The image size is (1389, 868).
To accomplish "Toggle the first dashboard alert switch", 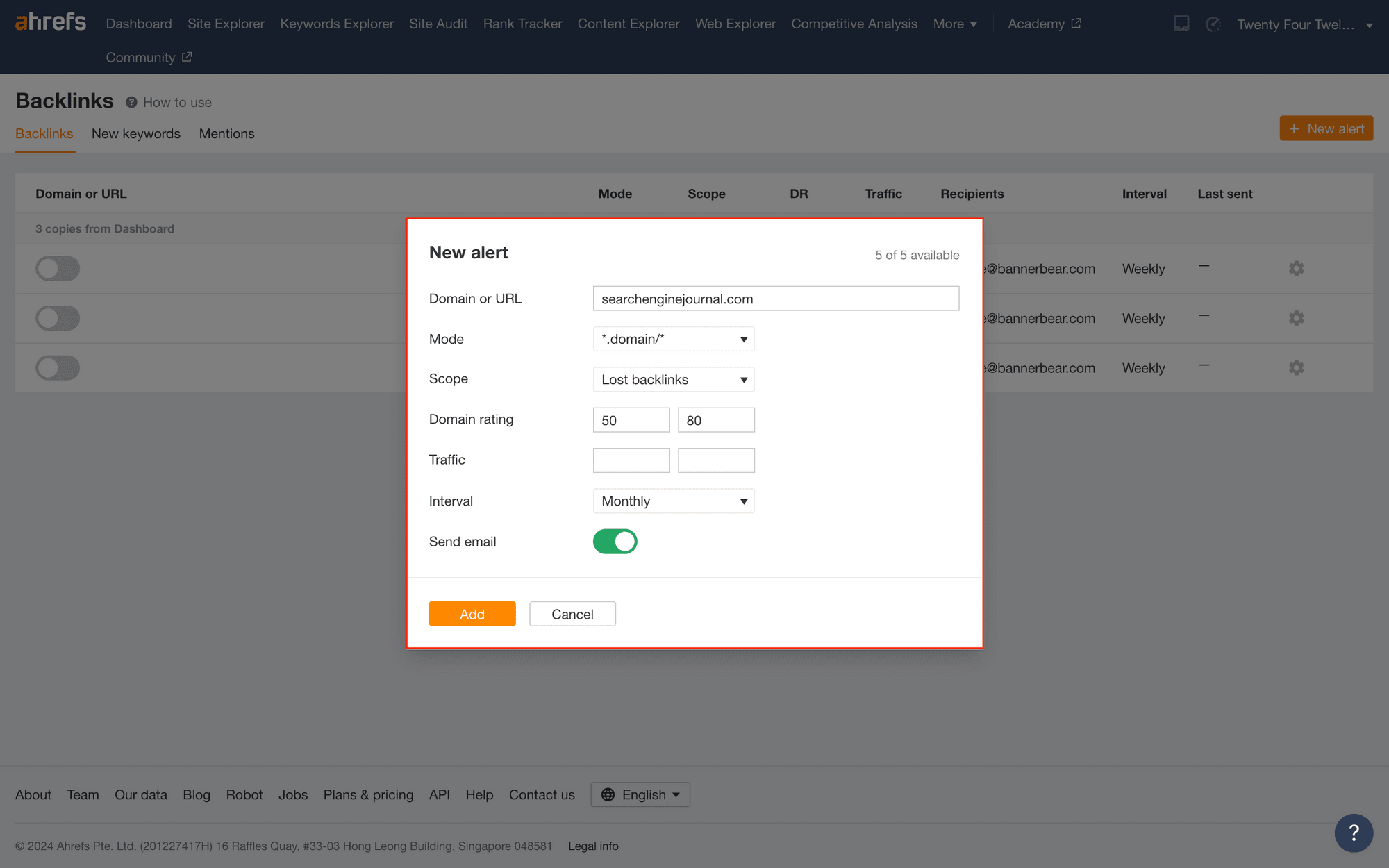I will point(58,268).
